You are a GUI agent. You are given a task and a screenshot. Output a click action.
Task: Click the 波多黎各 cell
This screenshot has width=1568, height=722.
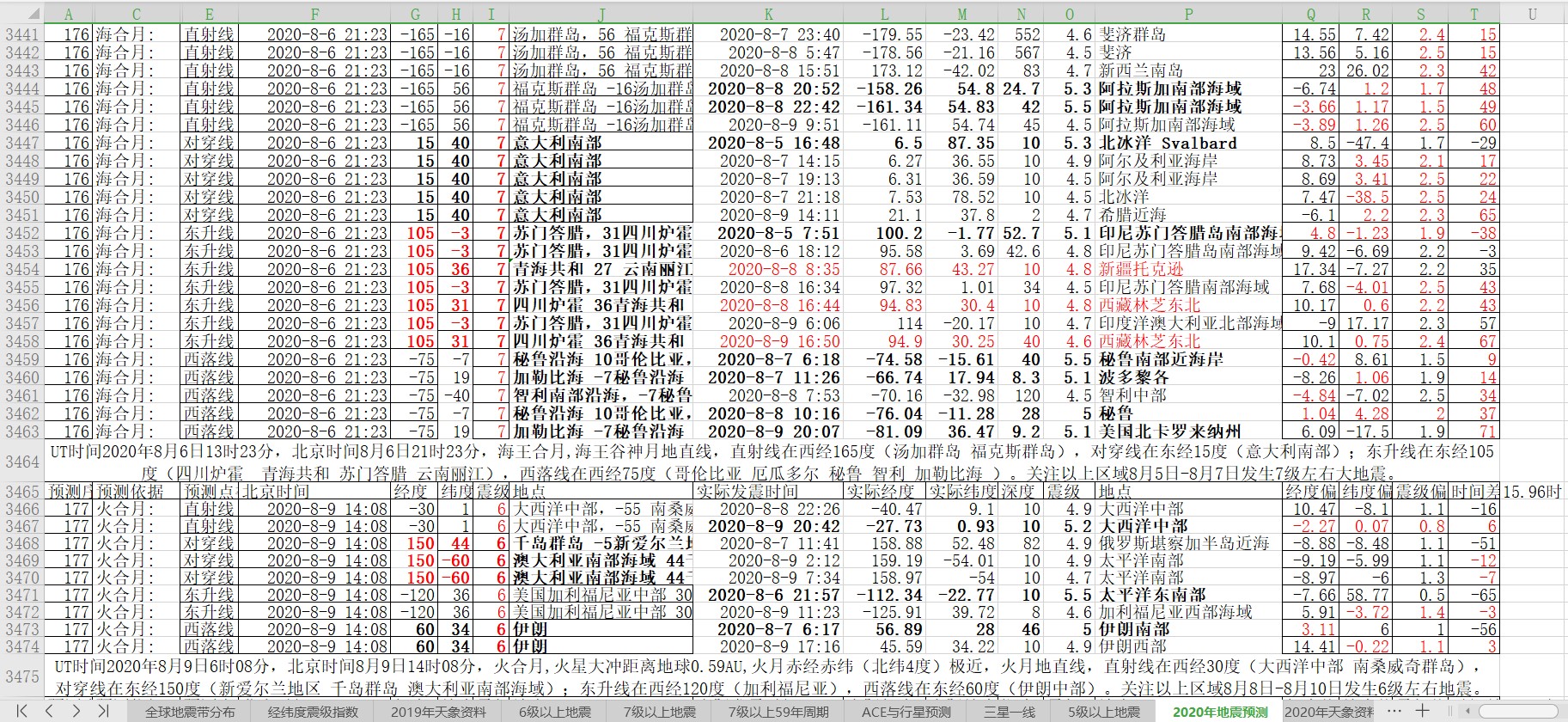tap(1189, 377)
